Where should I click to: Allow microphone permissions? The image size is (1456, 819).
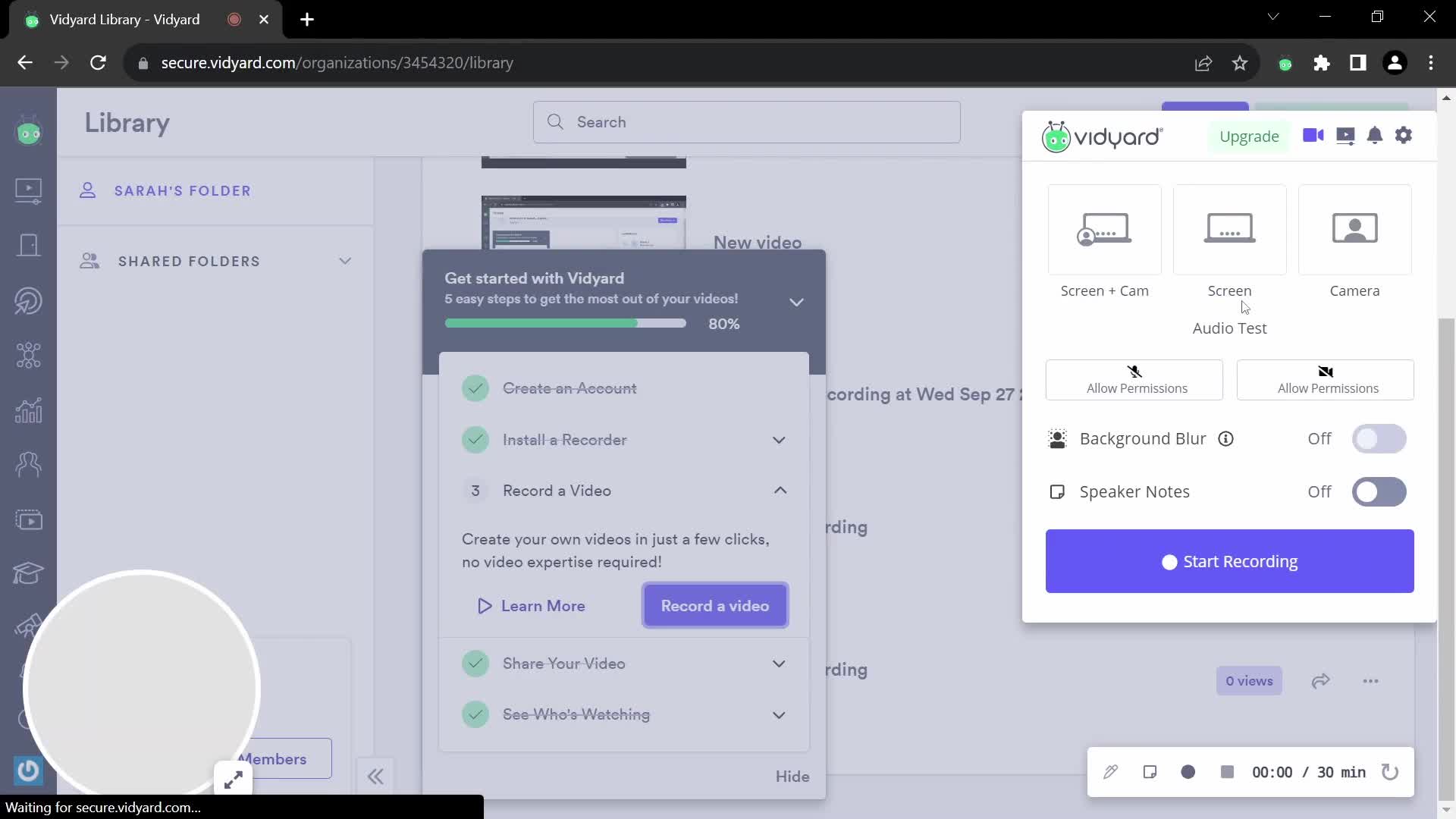coord(1134,380)
